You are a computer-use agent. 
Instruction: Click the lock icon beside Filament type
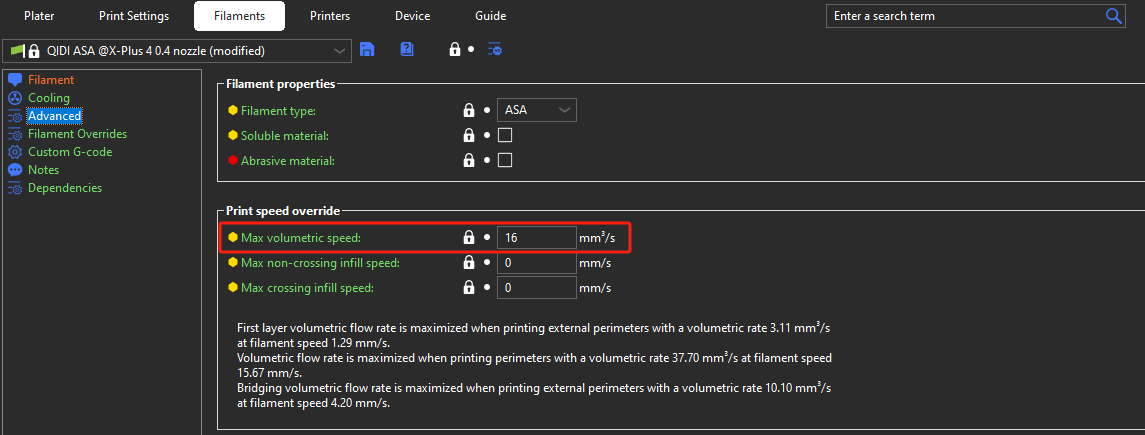467,110
